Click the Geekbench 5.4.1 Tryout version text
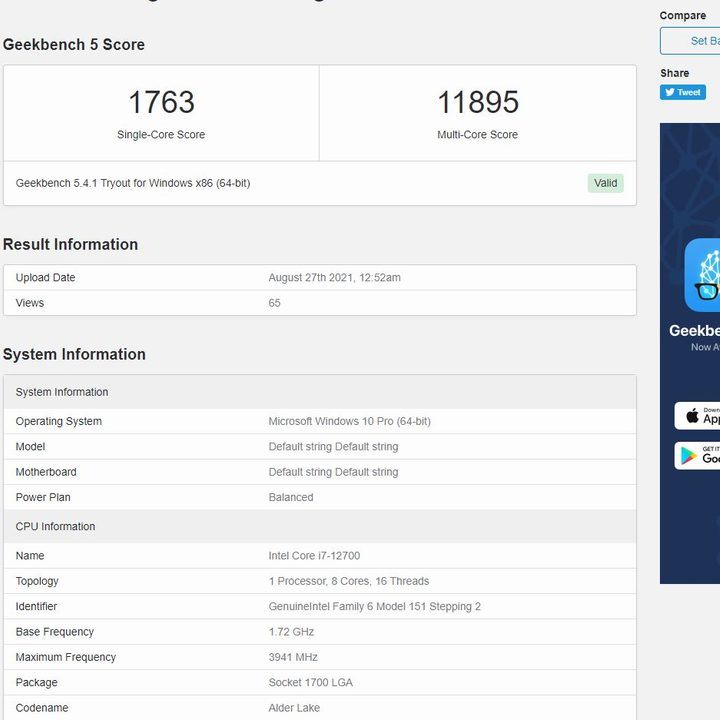 coord(133,183)
